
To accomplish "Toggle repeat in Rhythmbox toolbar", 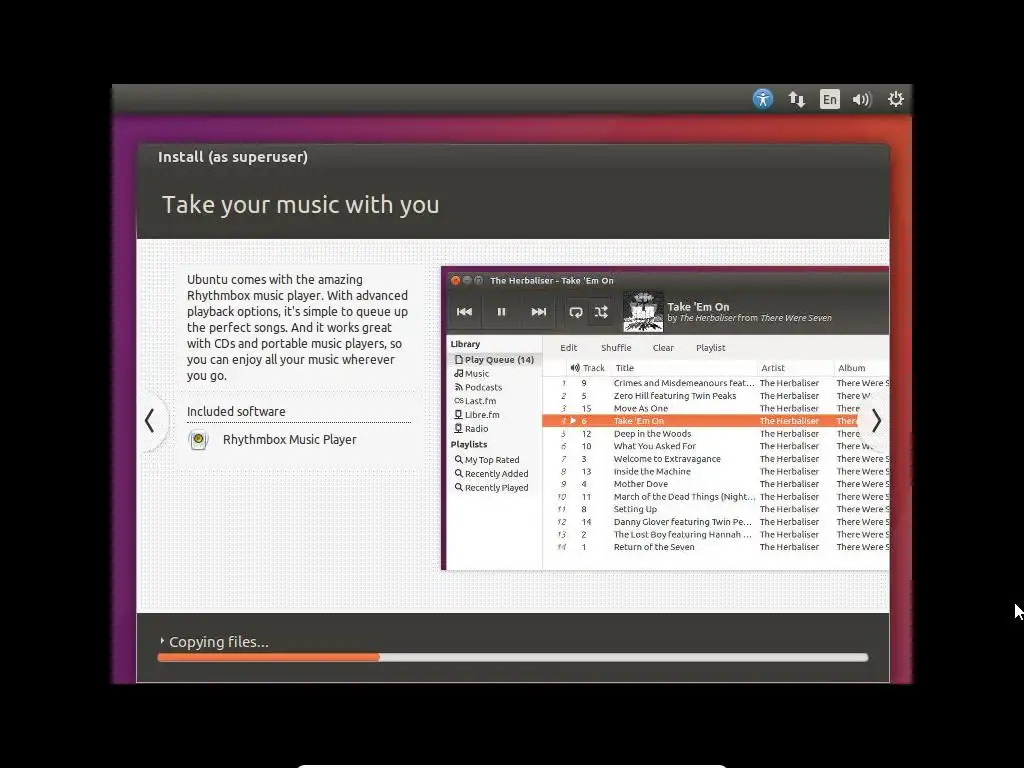I will (576, 312).
